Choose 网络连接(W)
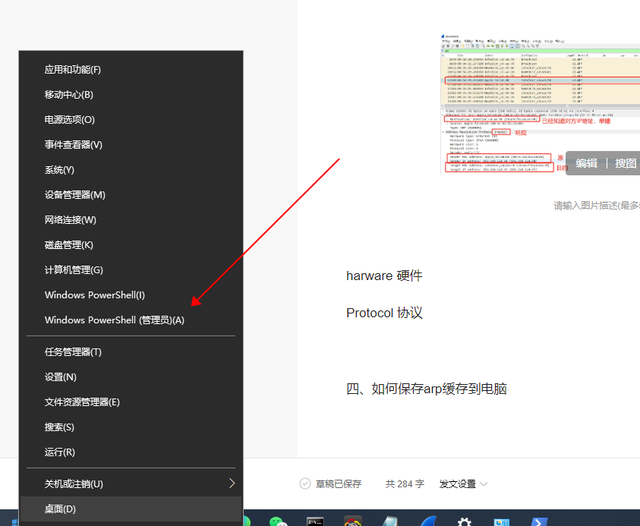The width and height of the screenshot is (640, 526). click(x=131, y=220)
